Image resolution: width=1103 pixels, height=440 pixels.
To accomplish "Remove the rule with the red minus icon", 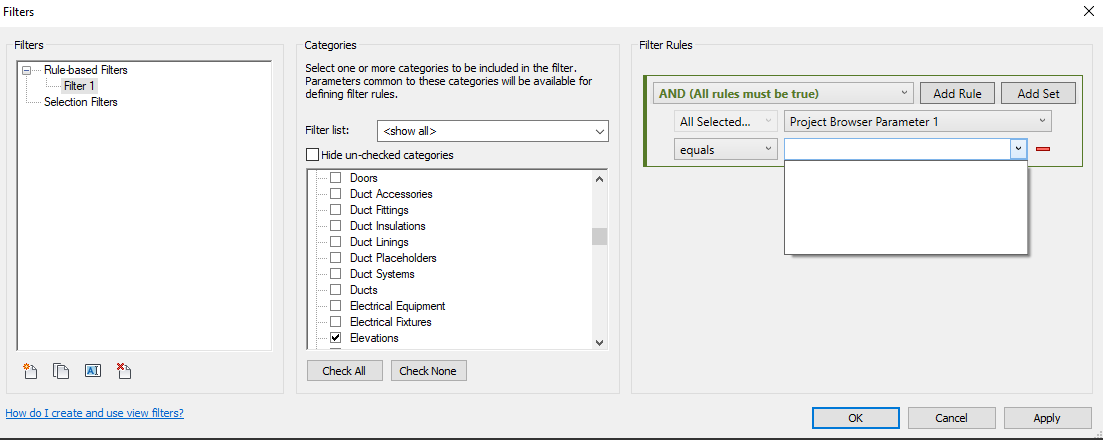I will click(1043, 149).
